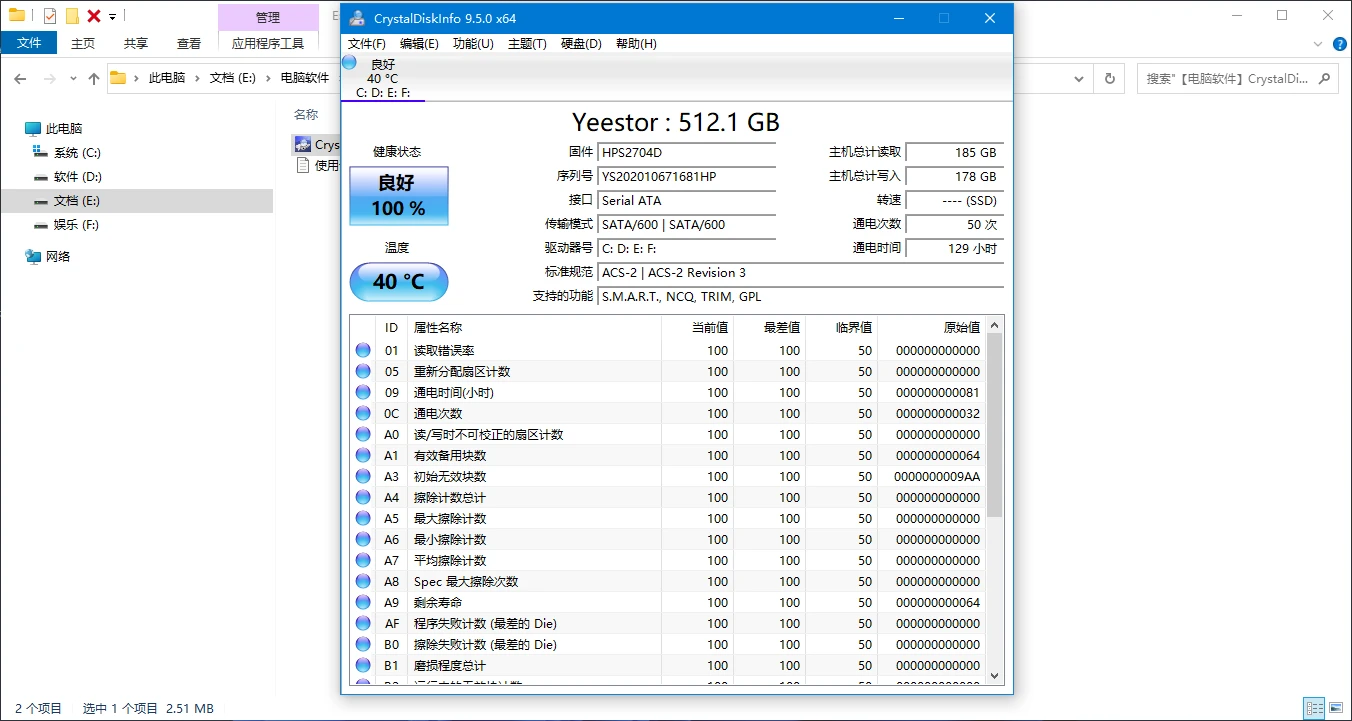
Task: Click the red X delete icon in quick access toolbar
Action: pyautogui.click(x=93, y=16)
